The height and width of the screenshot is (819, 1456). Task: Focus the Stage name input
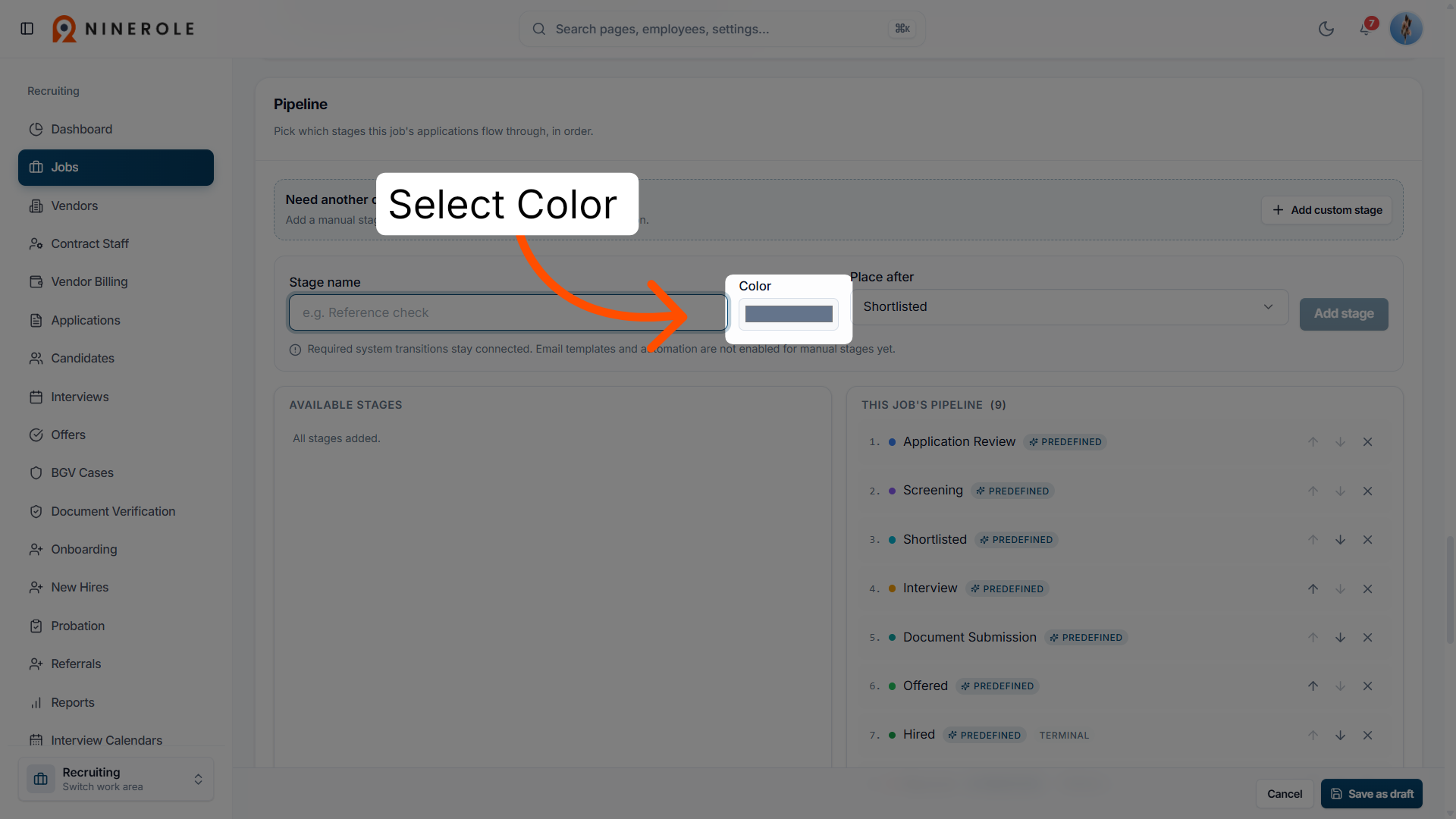click(x=507, y=312)
